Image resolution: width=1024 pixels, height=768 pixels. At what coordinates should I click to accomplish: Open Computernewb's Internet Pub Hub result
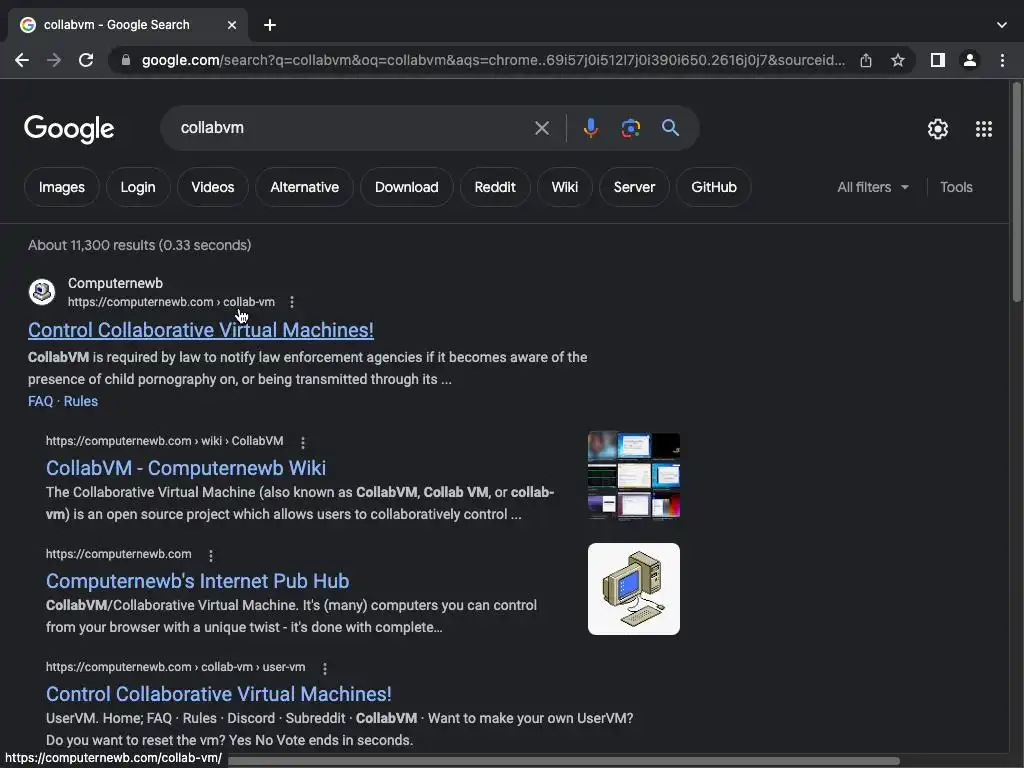click(197, 581)
